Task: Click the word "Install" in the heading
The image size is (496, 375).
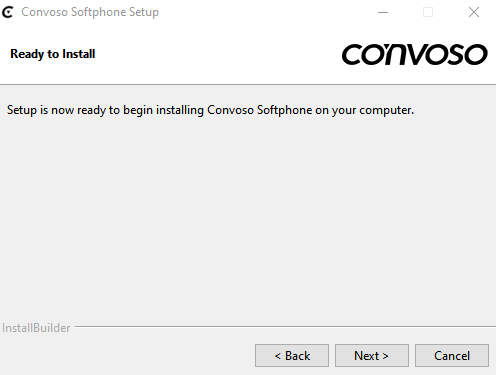Action: (79, 54)
